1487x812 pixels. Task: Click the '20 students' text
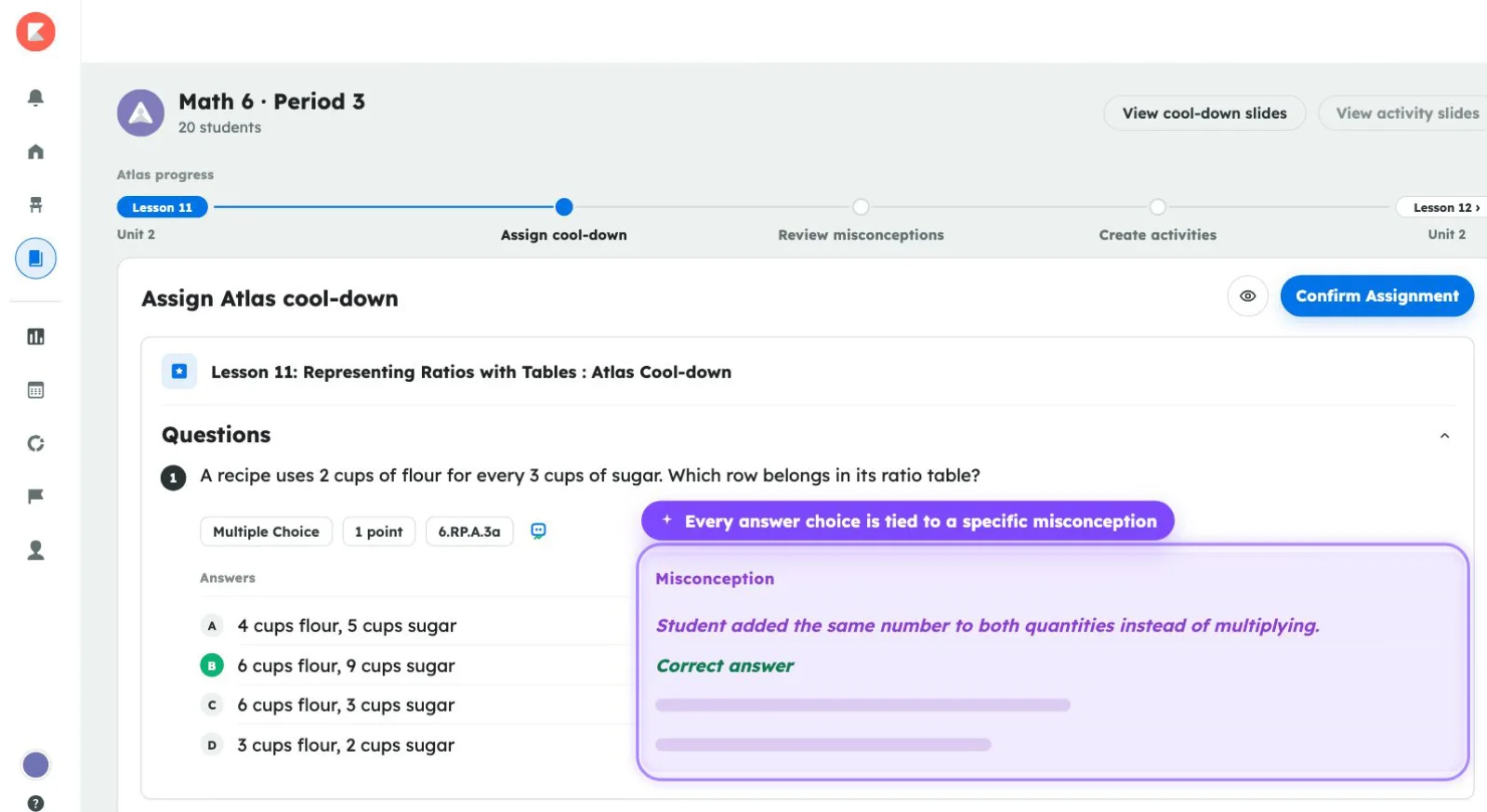pyautogui.click(x=219, y=127)
